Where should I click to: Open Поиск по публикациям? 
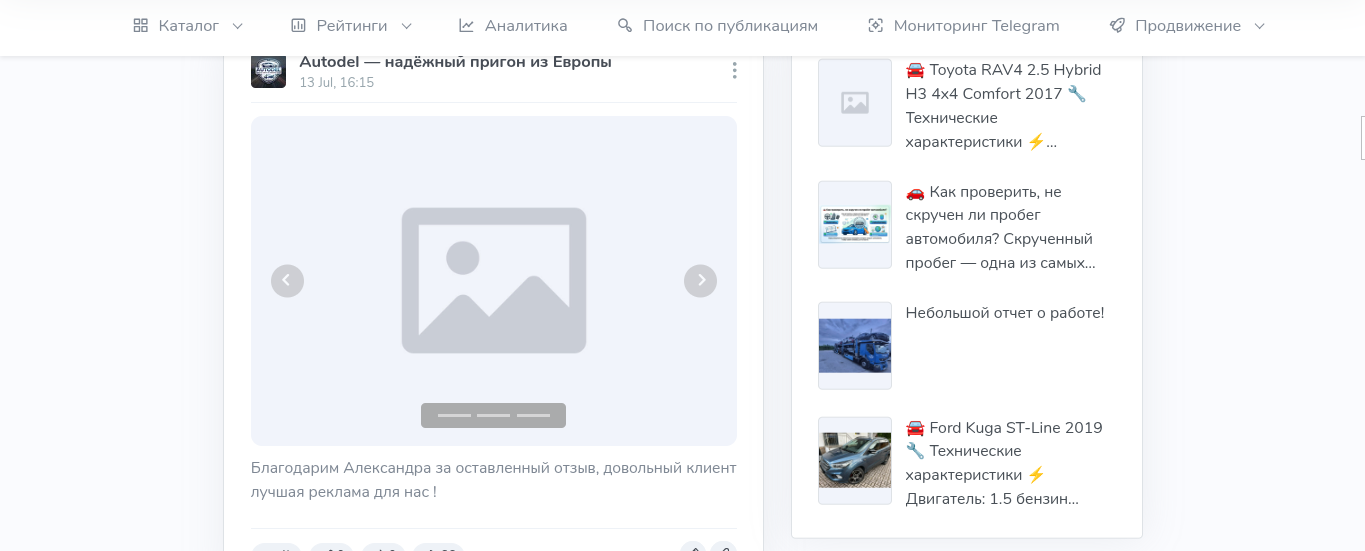717,26
